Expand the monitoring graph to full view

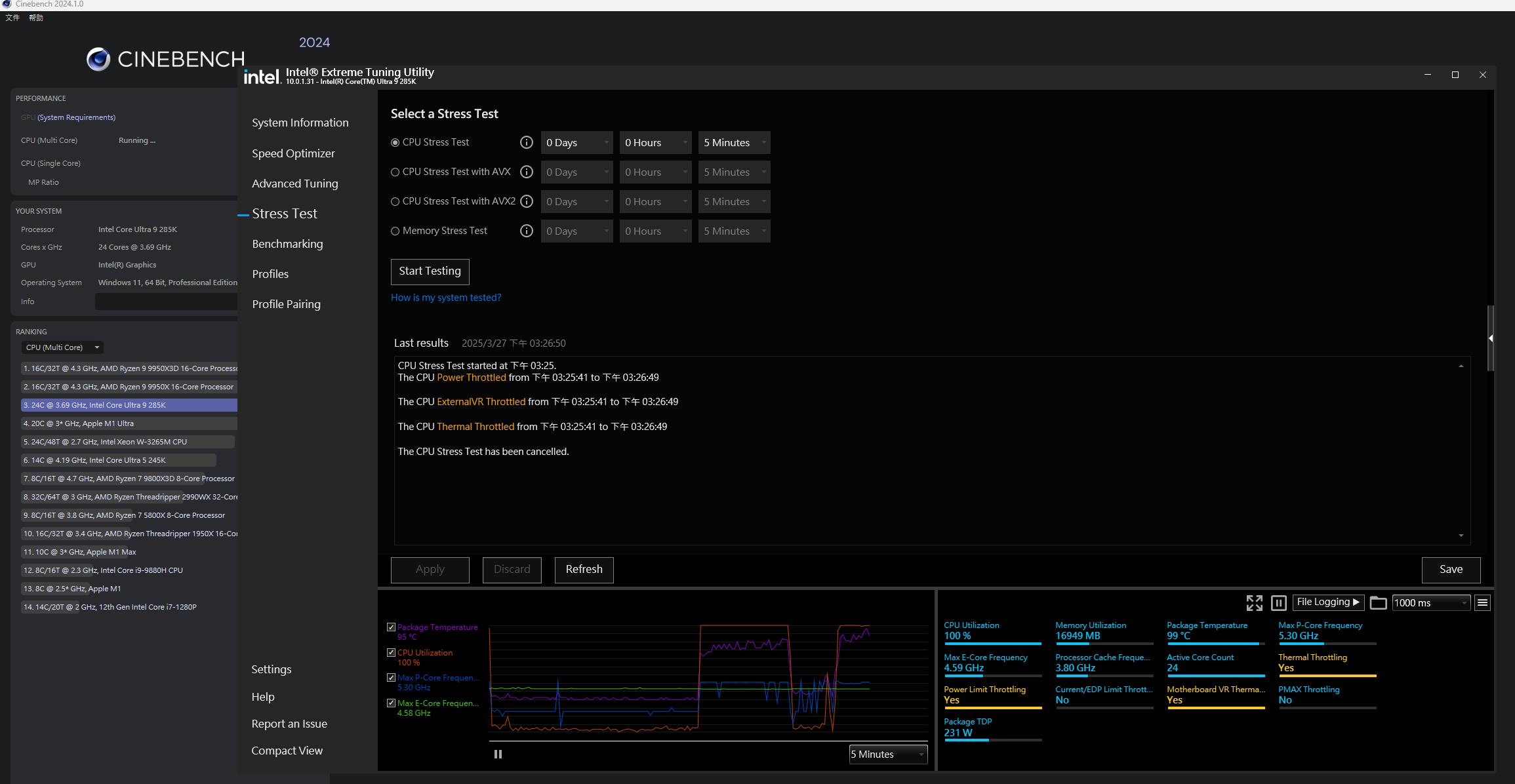pyautogui.click(x=1254, y=603)
